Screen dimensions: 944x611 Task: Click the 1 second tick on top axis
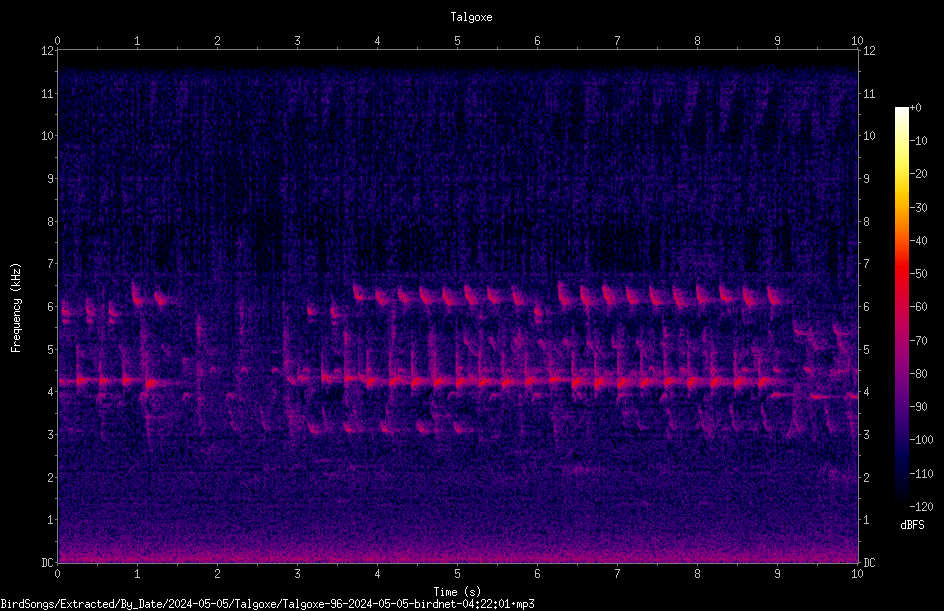click(x=137, y=41)
